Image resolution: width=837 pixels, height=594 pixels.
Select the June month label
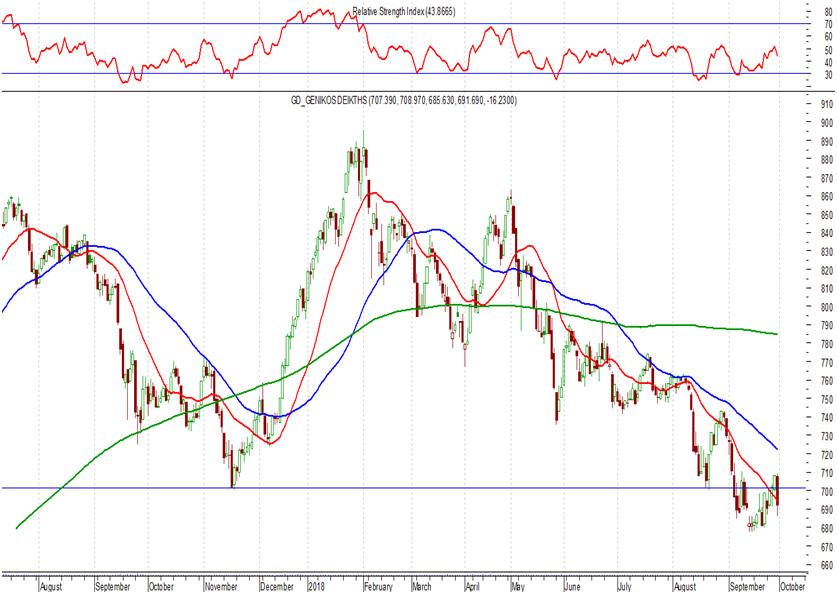point(572,586)
